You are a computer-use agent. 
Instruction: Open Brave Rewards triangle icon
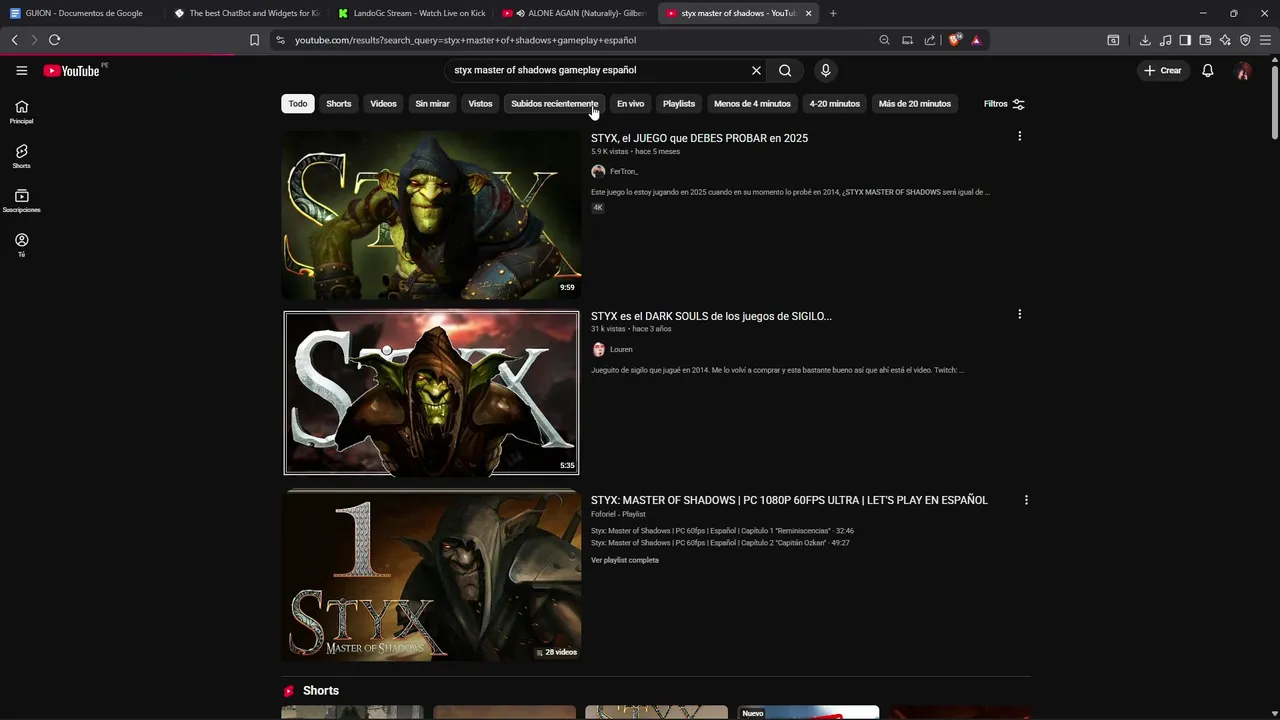(x=976, y=40)
